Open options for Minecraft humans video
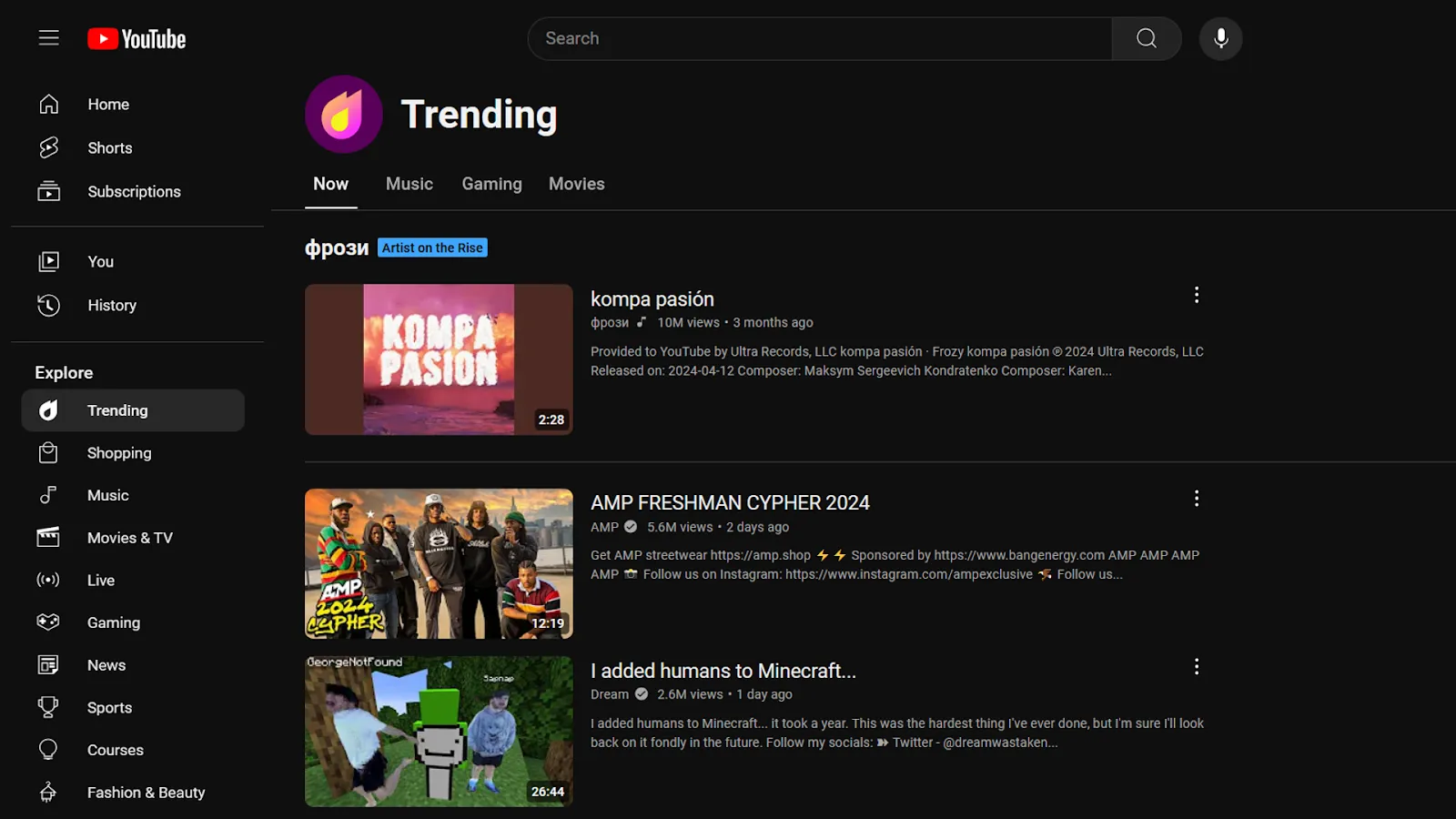 pos(1196,667)
